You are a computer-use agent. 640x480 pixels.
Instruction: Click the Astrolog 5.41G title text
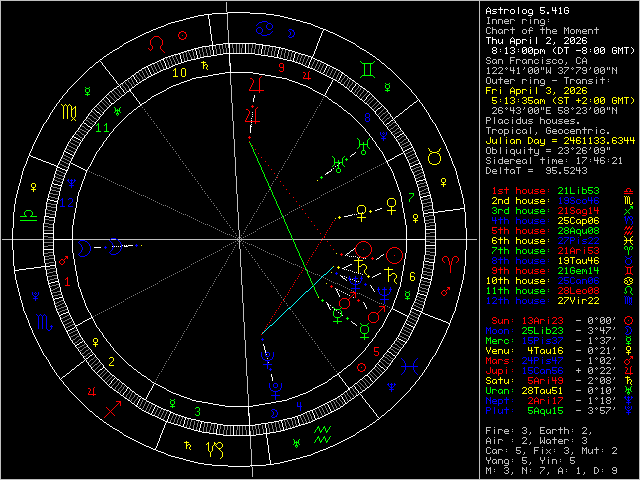tap(525, 11)
